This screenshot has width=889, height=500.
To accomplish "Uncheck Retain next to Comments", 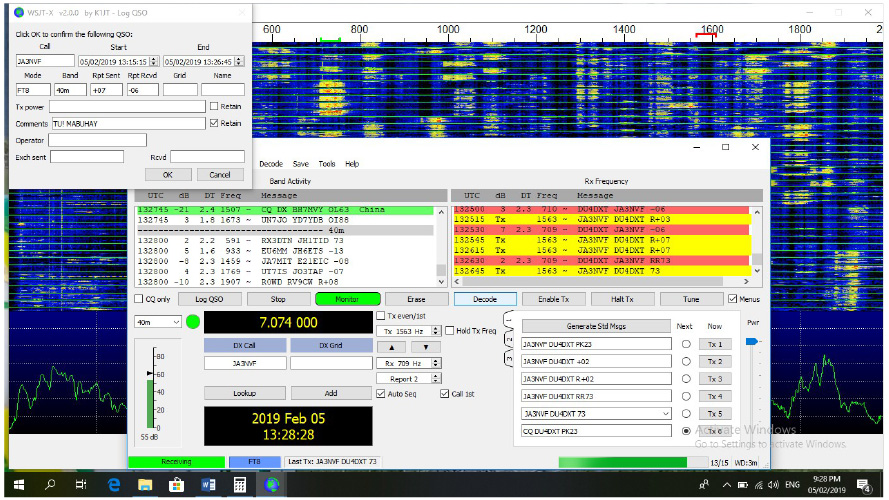I will [x=214, y=123].
